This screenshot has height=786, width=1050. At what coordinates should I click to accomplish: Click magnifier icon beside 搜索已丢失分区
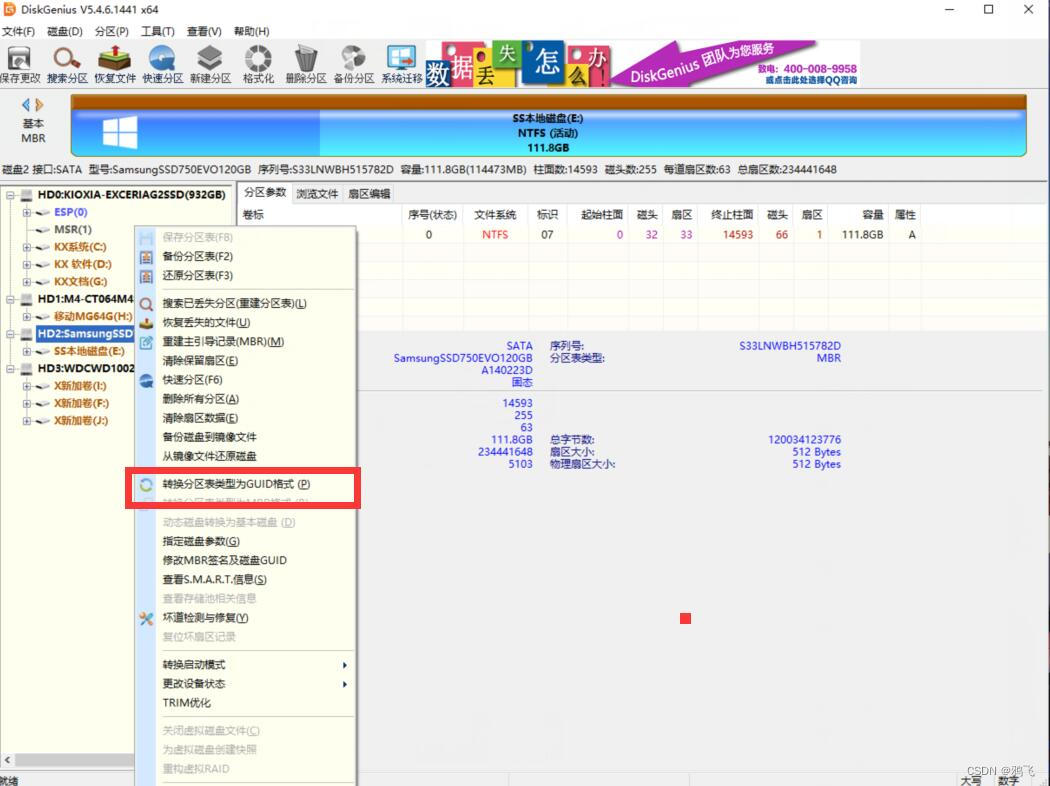tap(146, 305)
